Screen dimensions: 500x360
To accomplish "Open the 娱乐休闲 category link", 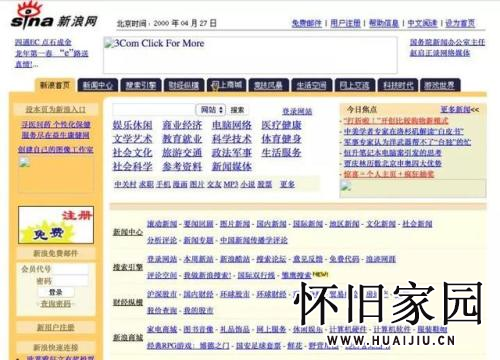I will pyautogui.click(x=133, y=125).
